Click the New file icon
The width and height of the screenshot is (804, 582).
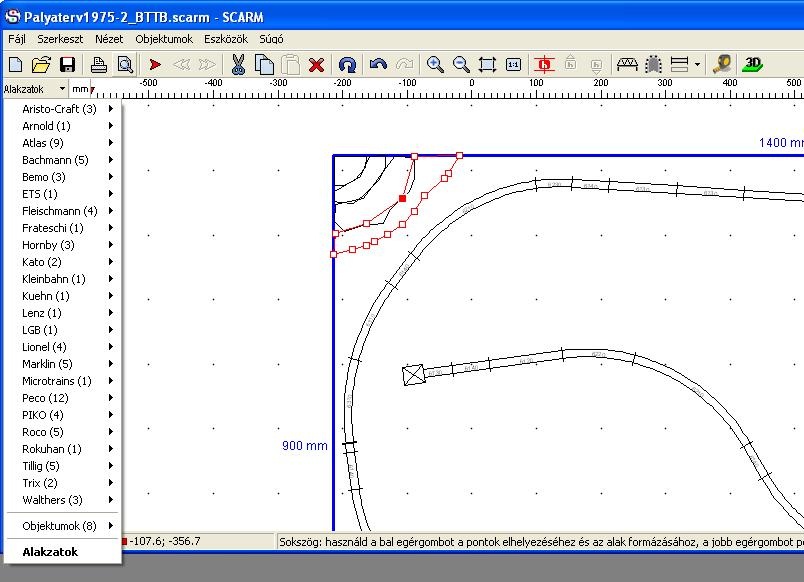point(16,65)
